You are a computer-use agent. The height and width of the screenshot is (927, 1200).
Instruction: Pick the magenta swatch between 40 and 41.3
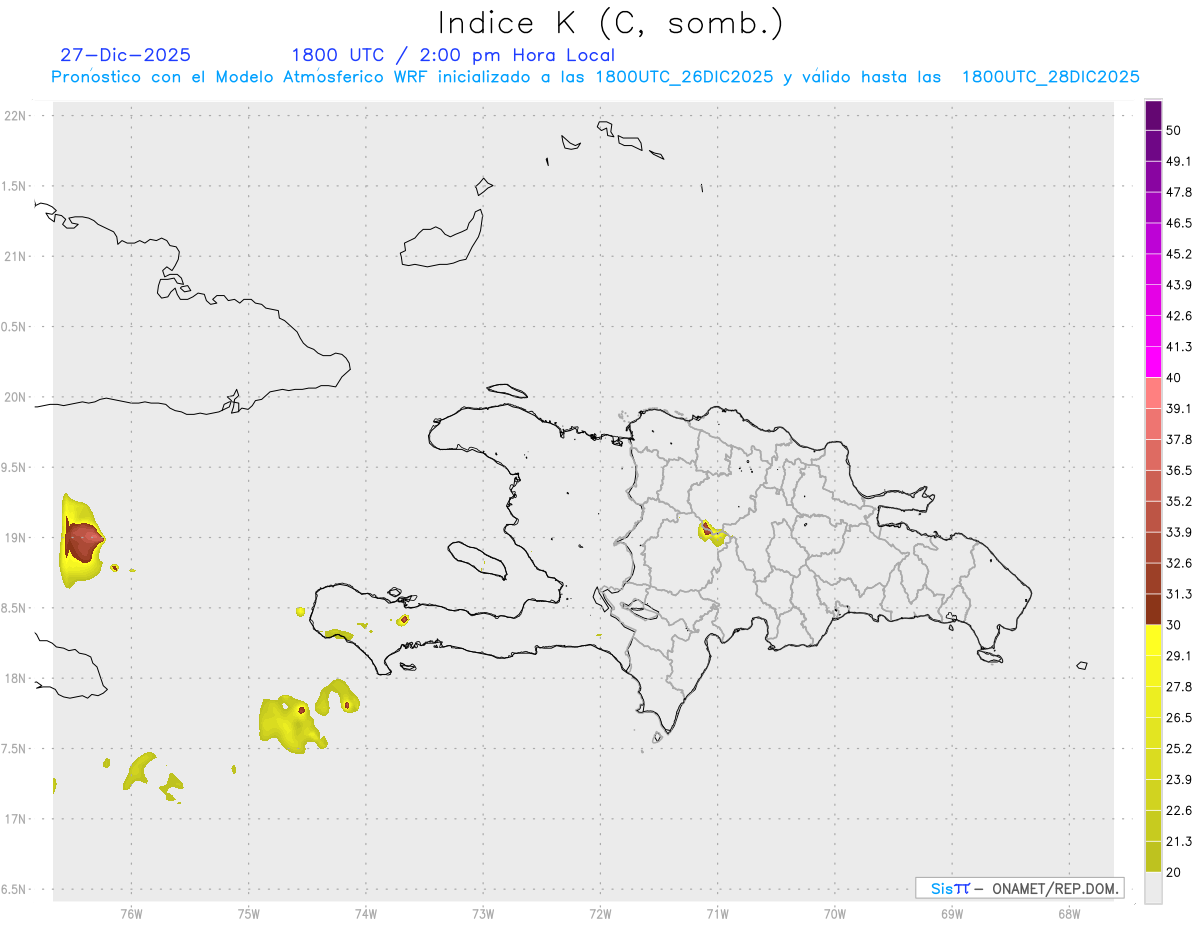coord(1153,362)
